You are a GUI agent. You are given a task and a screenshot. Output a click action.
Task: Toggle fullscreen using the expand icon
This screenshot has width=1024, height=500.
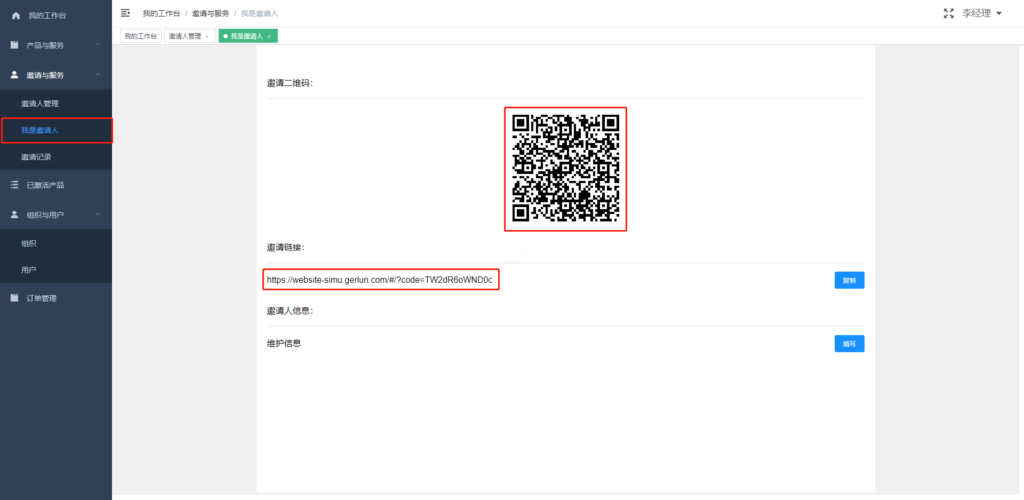pos(949,13)
